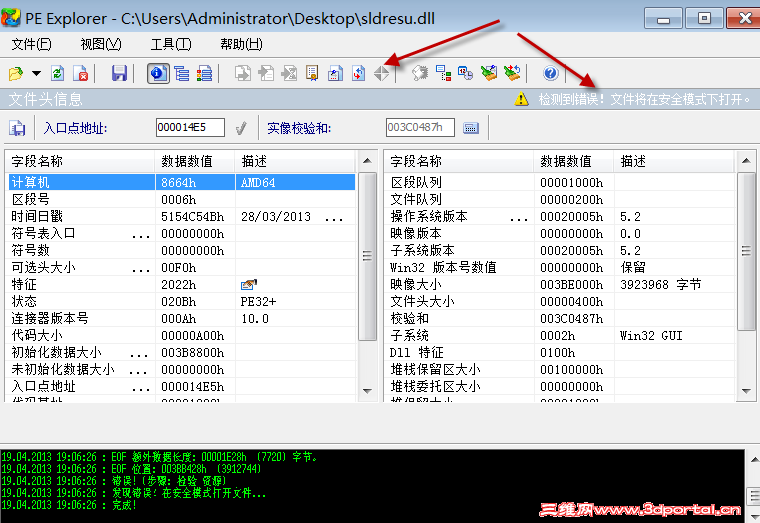Click the grayed Resources diamond icon
This screenshot has height=523, width=760.
(x=381, y=74)
